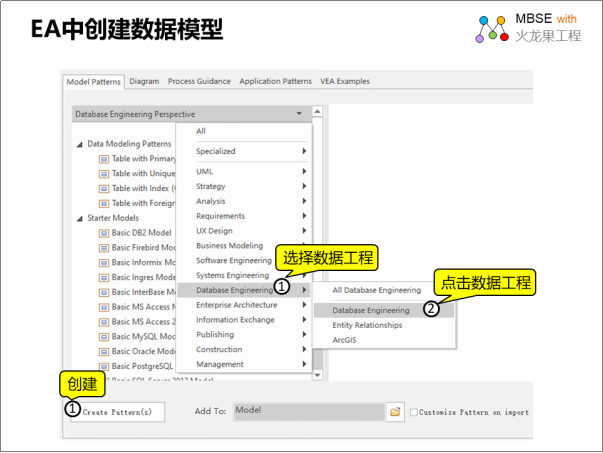Select Basic PostgreSQL row
The width and height of the screenshot is (603, 453).
136,366
